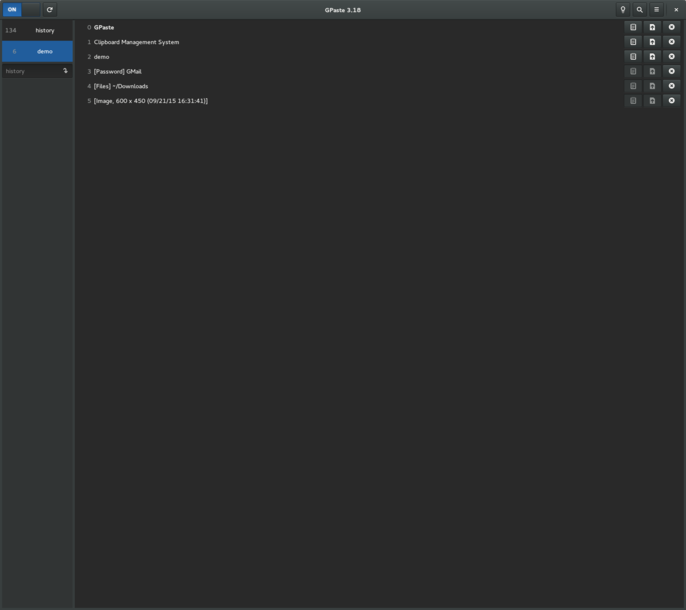The width and height of the screenshot is (686, 610).
Task: Click the history name input field
Action: click(x=30, y=71)
